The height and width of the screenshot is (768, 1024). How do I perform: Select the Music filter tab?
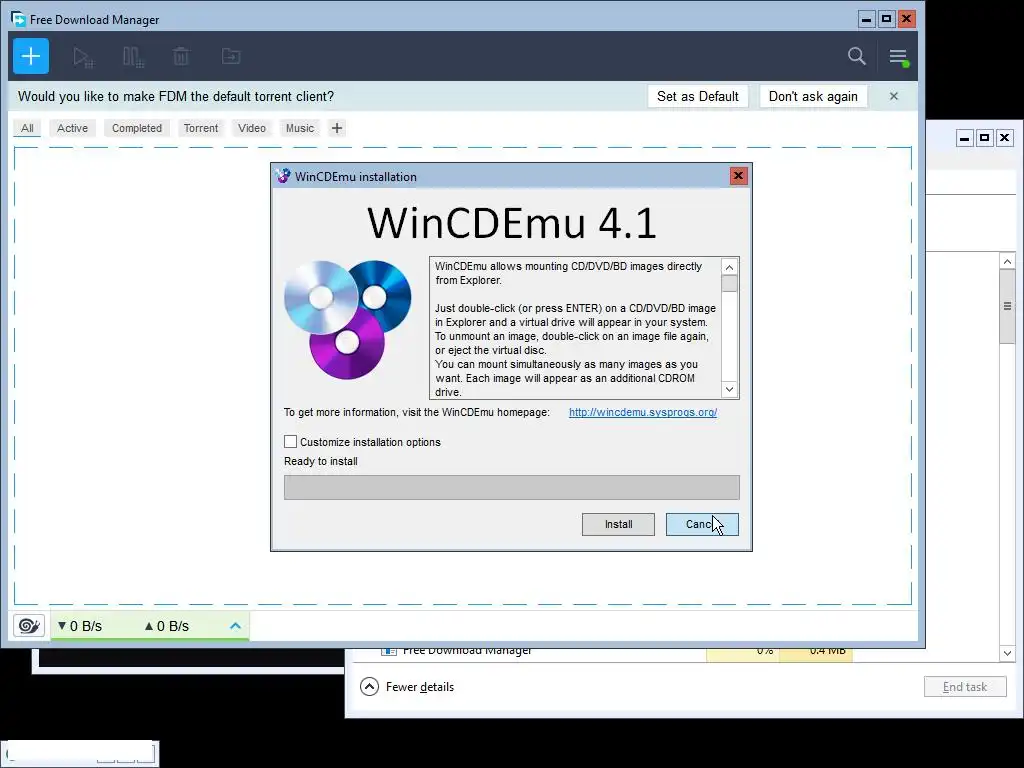(300, 128)
